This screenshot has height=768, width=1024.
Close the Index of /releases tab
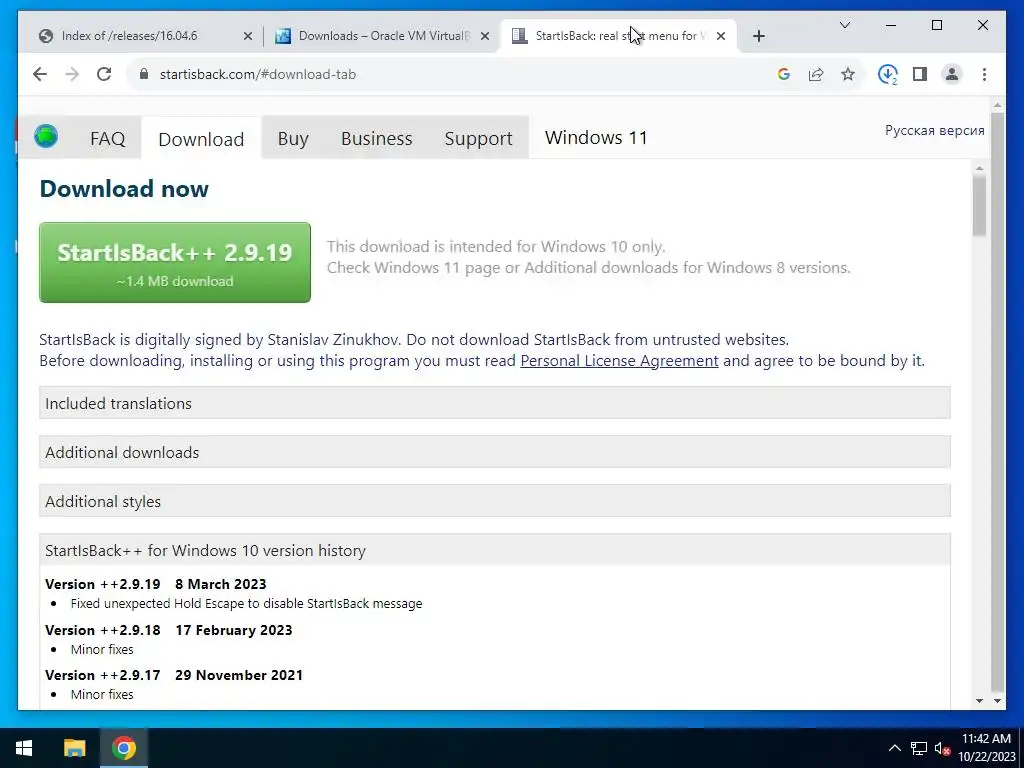(248, 36)
